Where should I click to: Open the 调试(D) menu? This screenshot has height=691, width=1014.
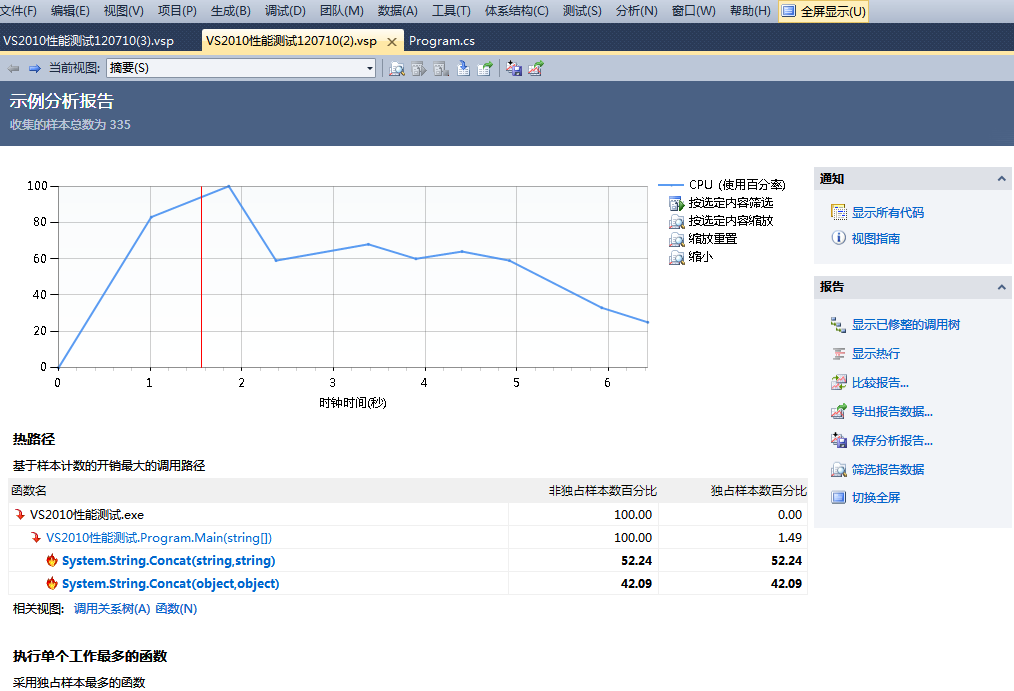(285, 11)
